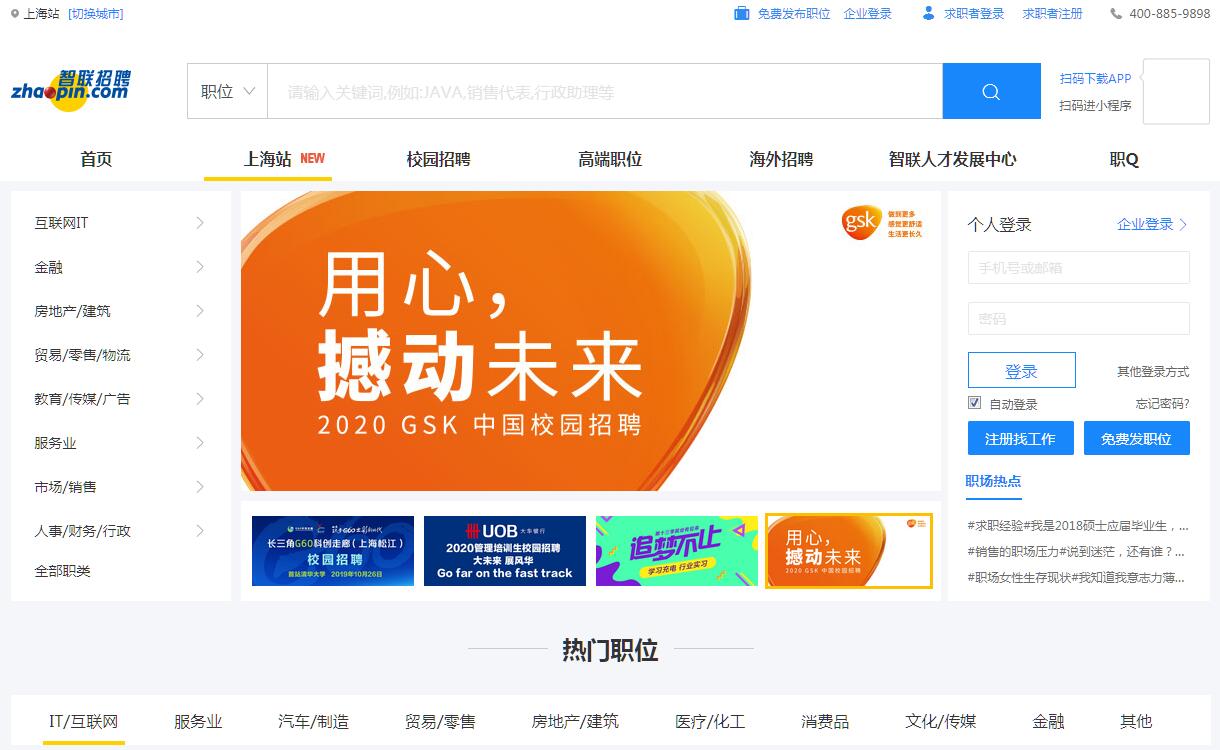
Task: Click the 切换城市 link
Action: 96,14
